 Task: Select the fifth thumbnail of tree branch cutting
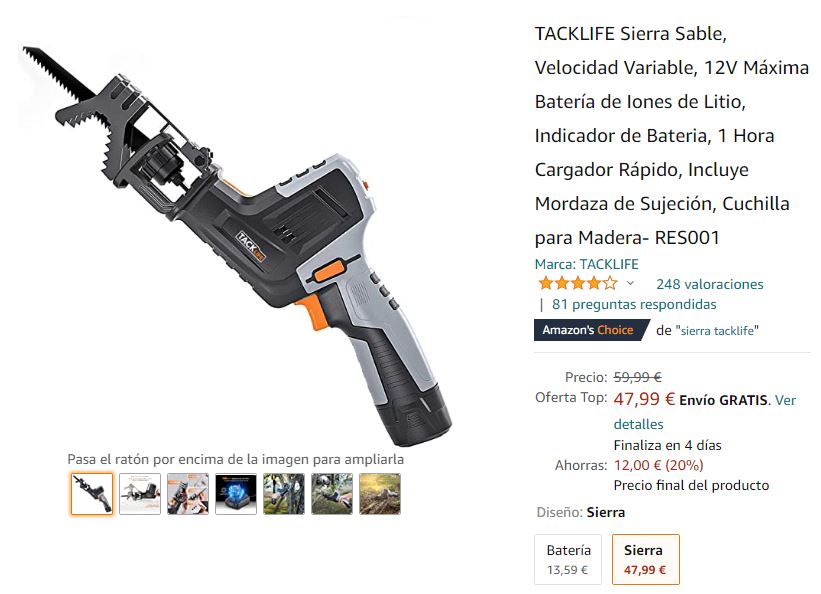pyautogui.click(x=284, y=494)
